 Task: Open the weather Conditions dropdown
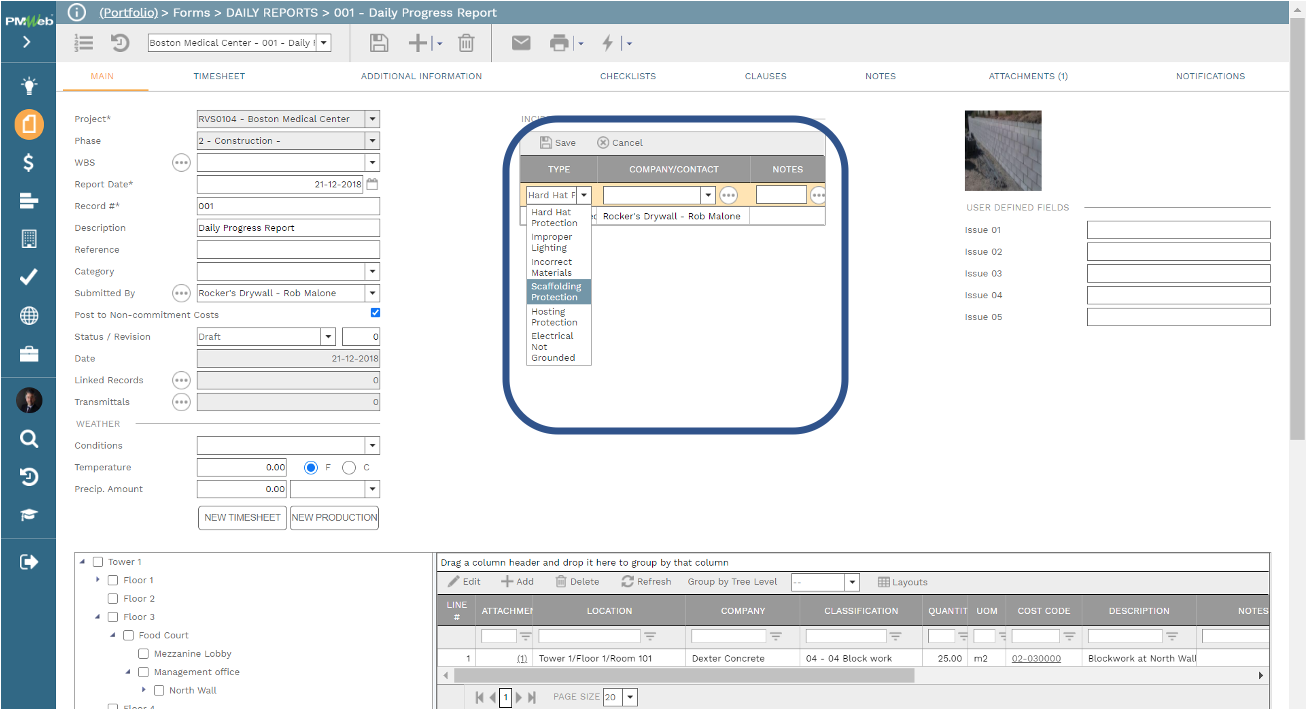click(372, 446)
